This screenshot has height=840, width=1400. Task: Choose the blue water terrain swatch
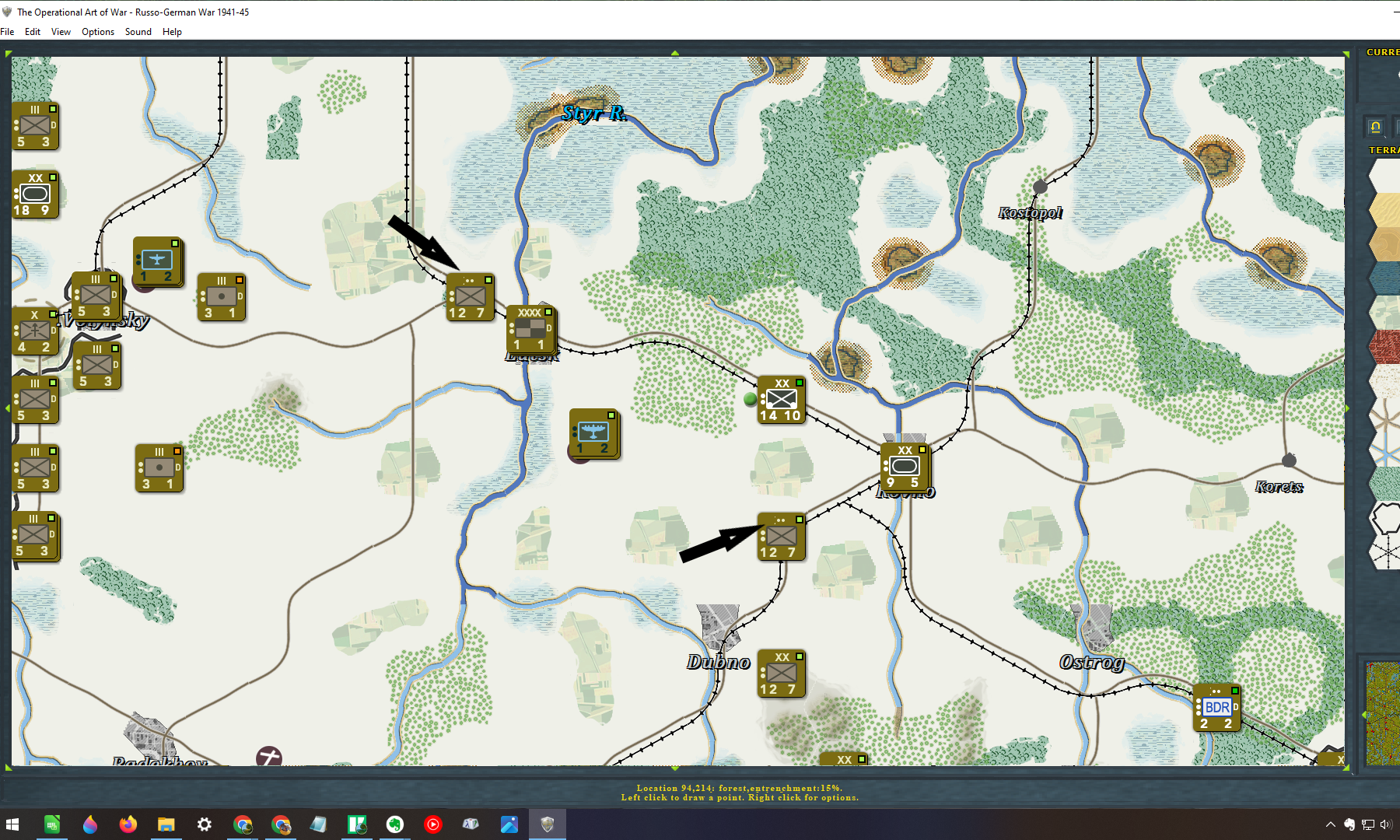(x=1385, y=278)
